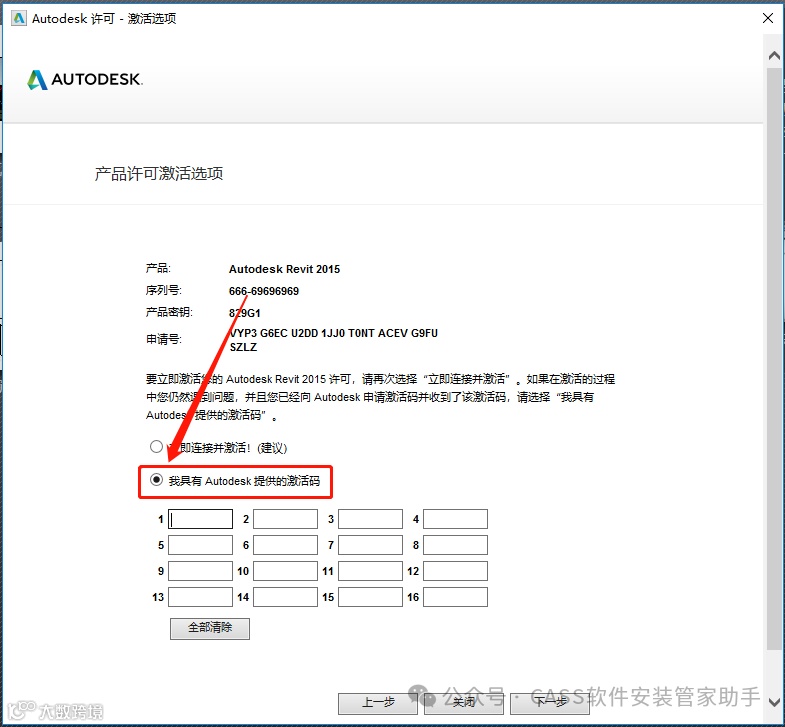785x727 pixels.
Task: Click activation code field 15
Action: (x=370, y=597)
